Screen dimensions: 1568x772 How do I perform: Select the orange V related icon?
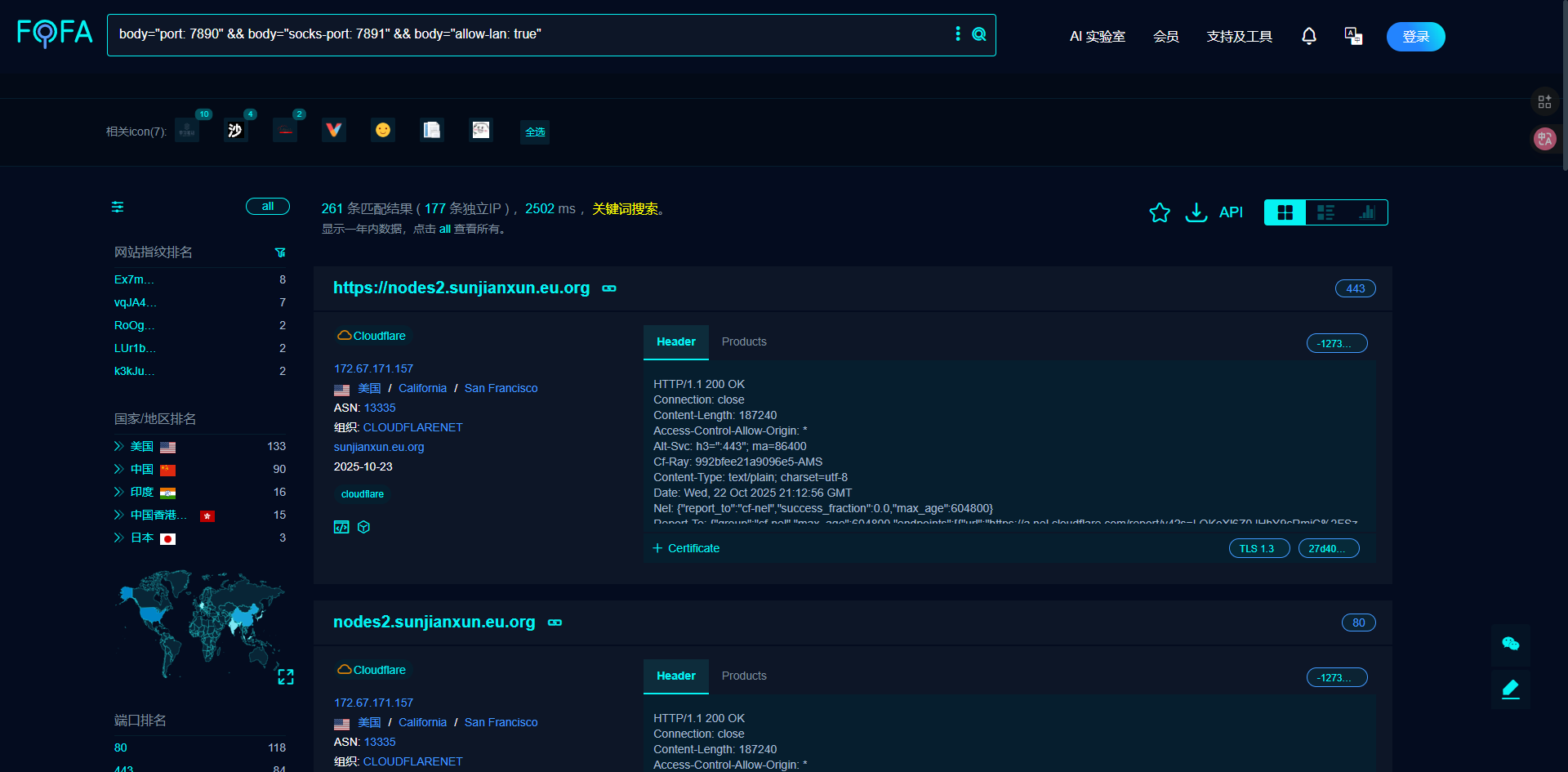click(x=334, y=130)
